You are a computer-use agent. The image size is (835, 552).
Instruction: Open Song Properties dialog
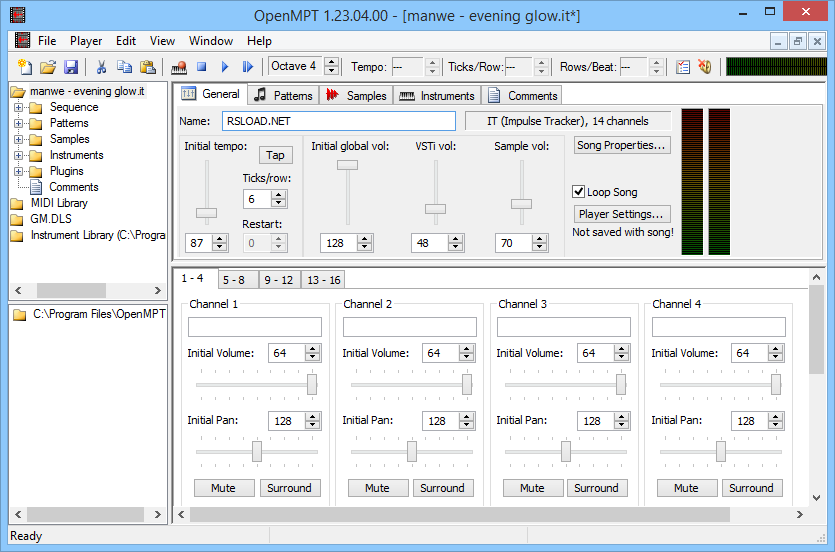621,145
